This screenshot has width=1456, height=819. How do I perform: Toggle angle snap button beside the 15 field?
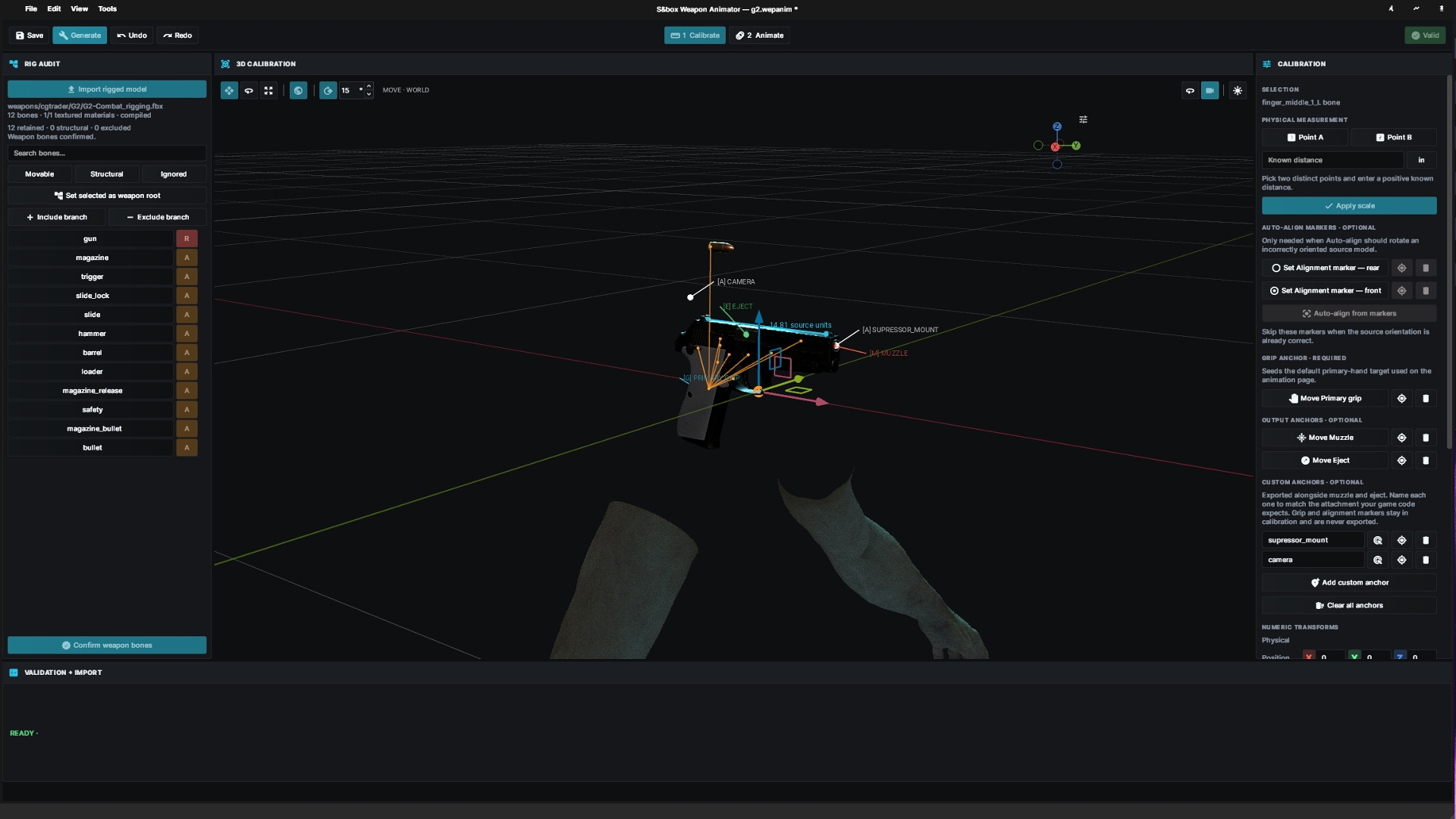pos(328,90)
